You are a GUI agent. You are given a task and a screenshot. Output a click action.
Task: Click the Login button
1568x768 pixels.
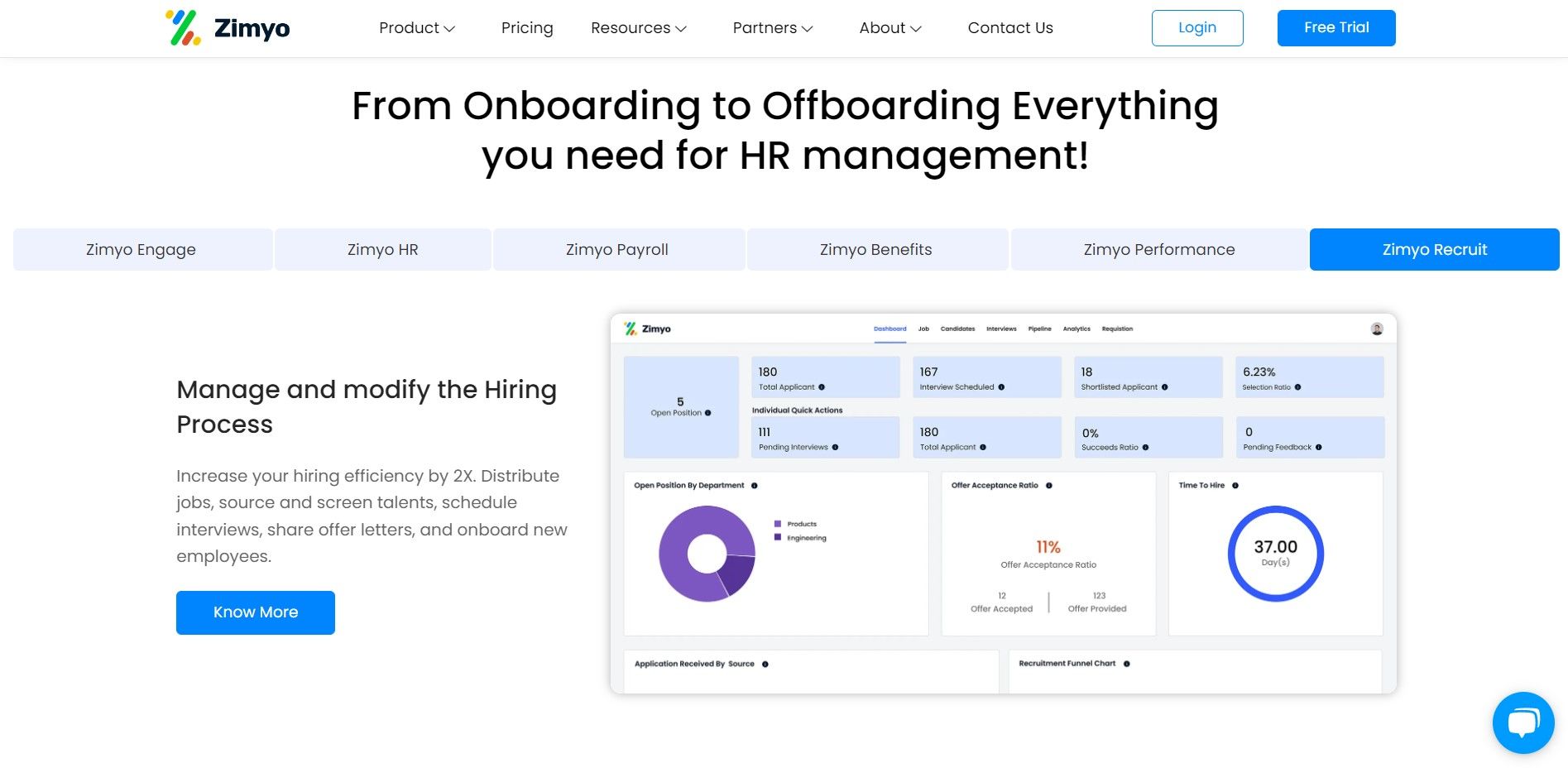pos(1197,28)
